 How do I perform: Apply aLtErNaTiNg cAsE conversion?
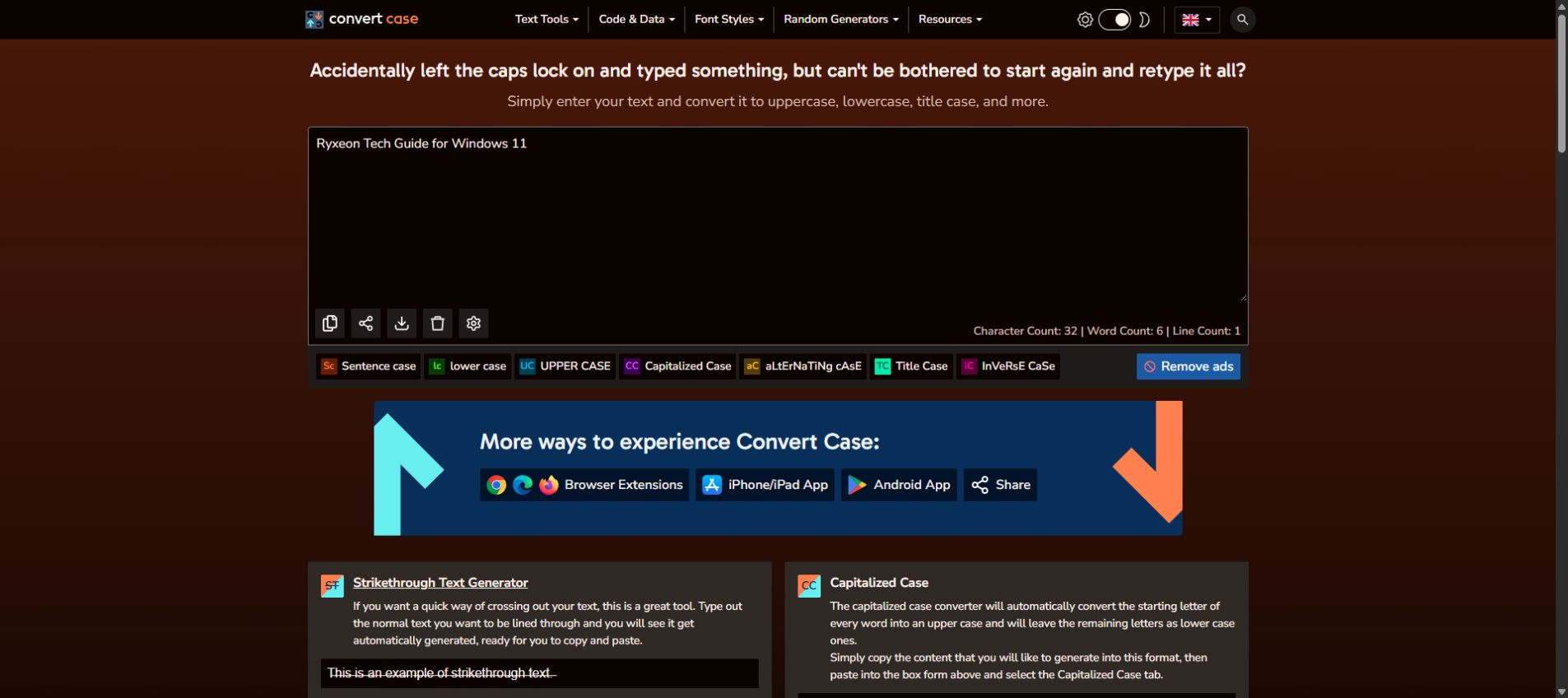803,366
